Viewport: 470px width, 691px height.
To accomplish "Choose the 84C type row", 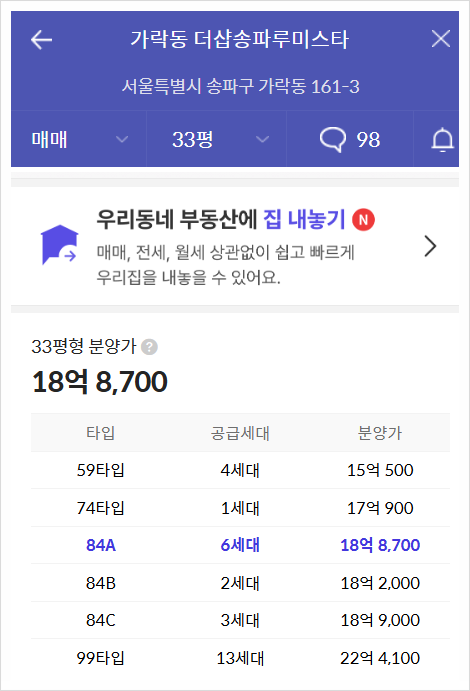I will point(241,620).
